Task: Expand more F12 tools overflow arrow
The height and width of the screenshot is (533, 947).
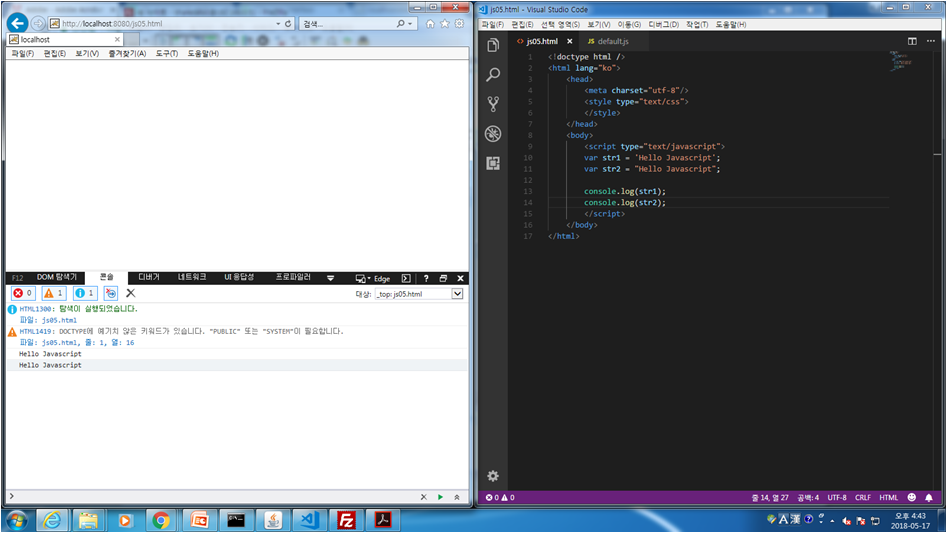Action: pyautogui.click(x=330, y=278)
